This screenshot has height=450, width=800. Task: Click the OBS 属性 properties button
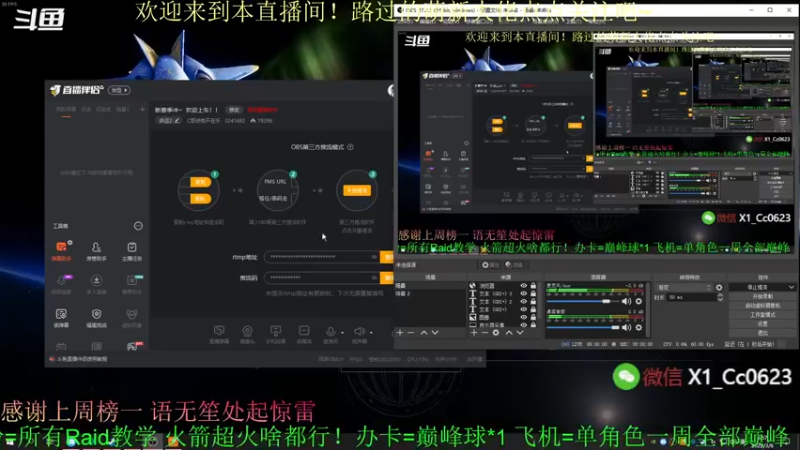(490, 265)
